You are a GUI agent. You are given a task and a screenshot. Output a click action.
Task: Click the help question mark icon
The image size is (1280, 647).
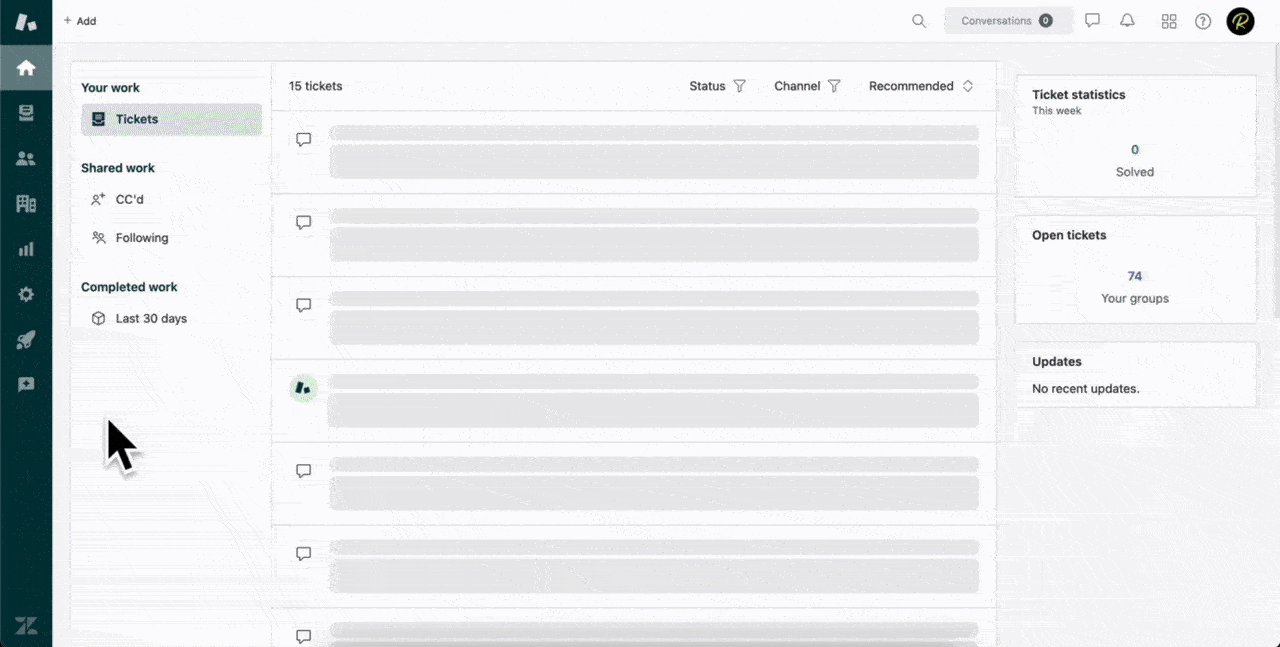tap(1203, 21)
